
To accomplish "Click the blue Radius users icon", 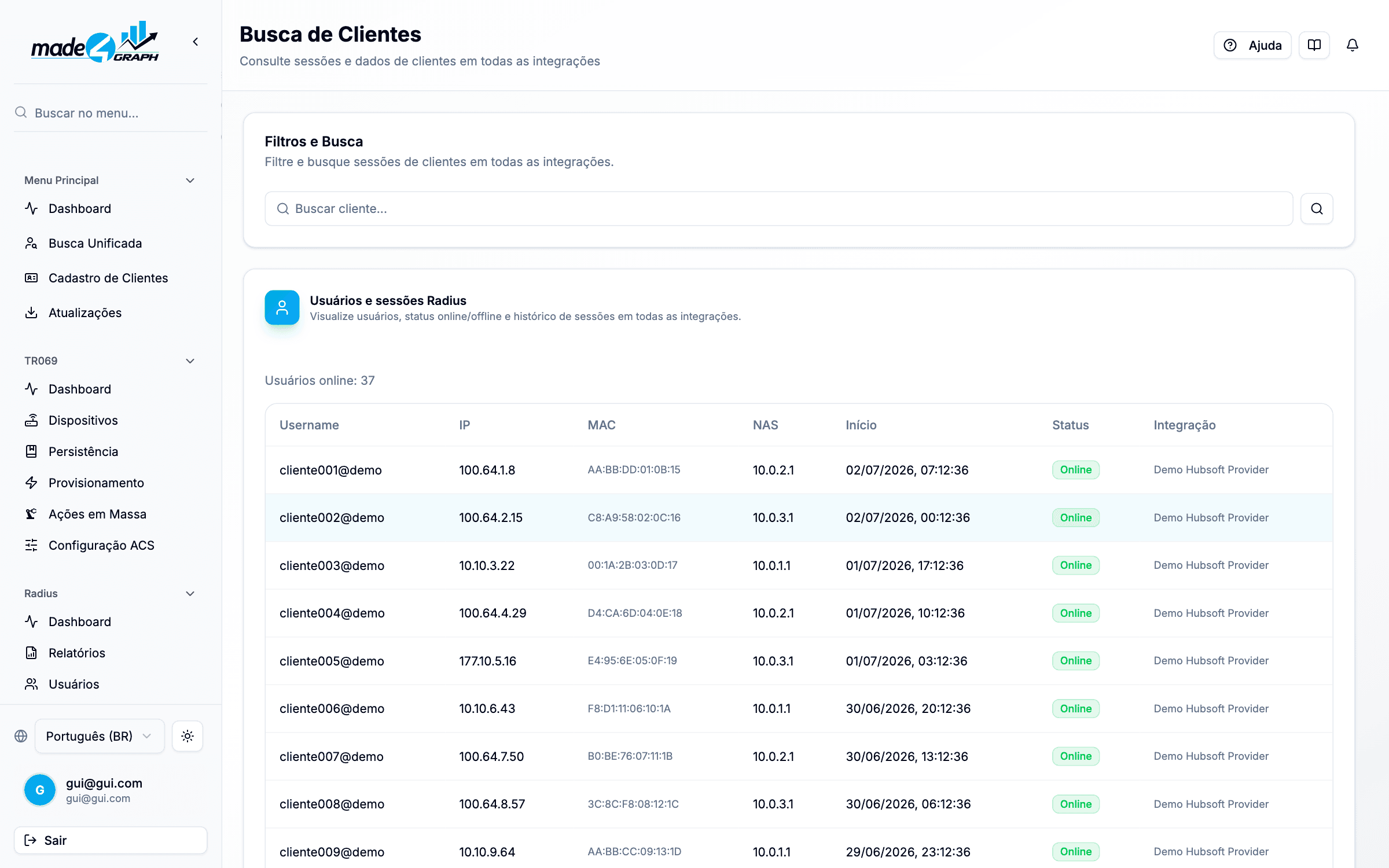I will (282, 307).
